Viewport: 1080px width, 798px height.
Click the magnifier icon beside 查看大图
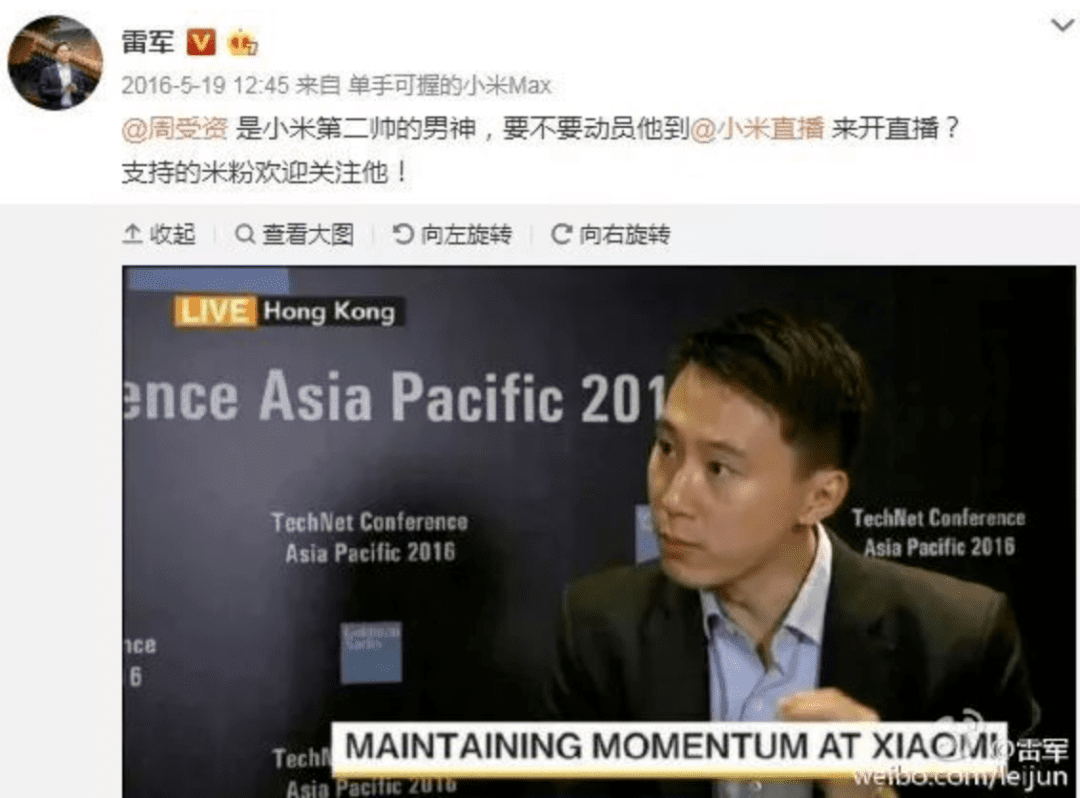tap(245, 234)
